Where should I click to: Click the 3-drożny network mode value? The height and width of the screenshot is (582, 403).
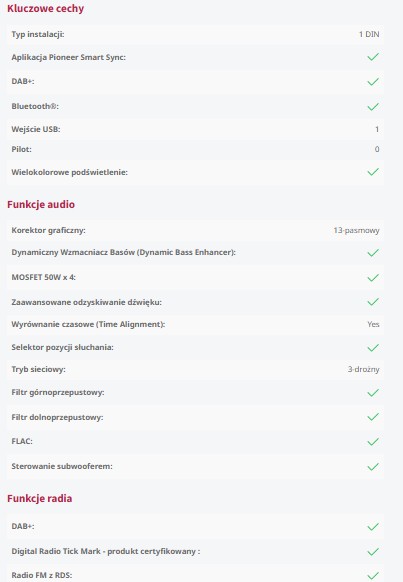pyautogui.click(x=363, y=369)
